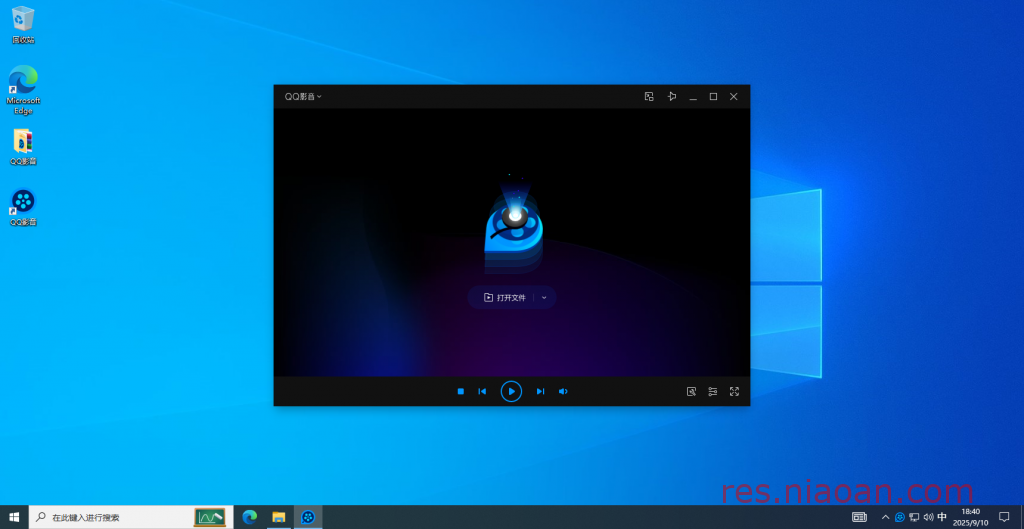Open the player toolbox icon

coord(691,391)
